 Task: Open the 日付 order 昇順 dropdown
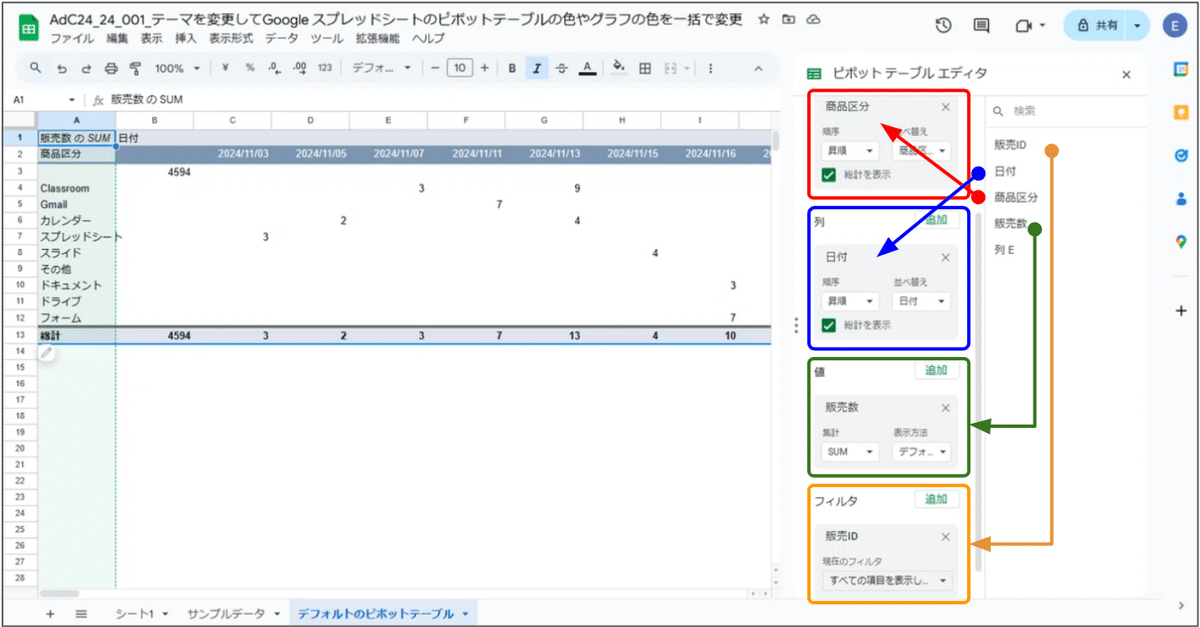[850, 300]
